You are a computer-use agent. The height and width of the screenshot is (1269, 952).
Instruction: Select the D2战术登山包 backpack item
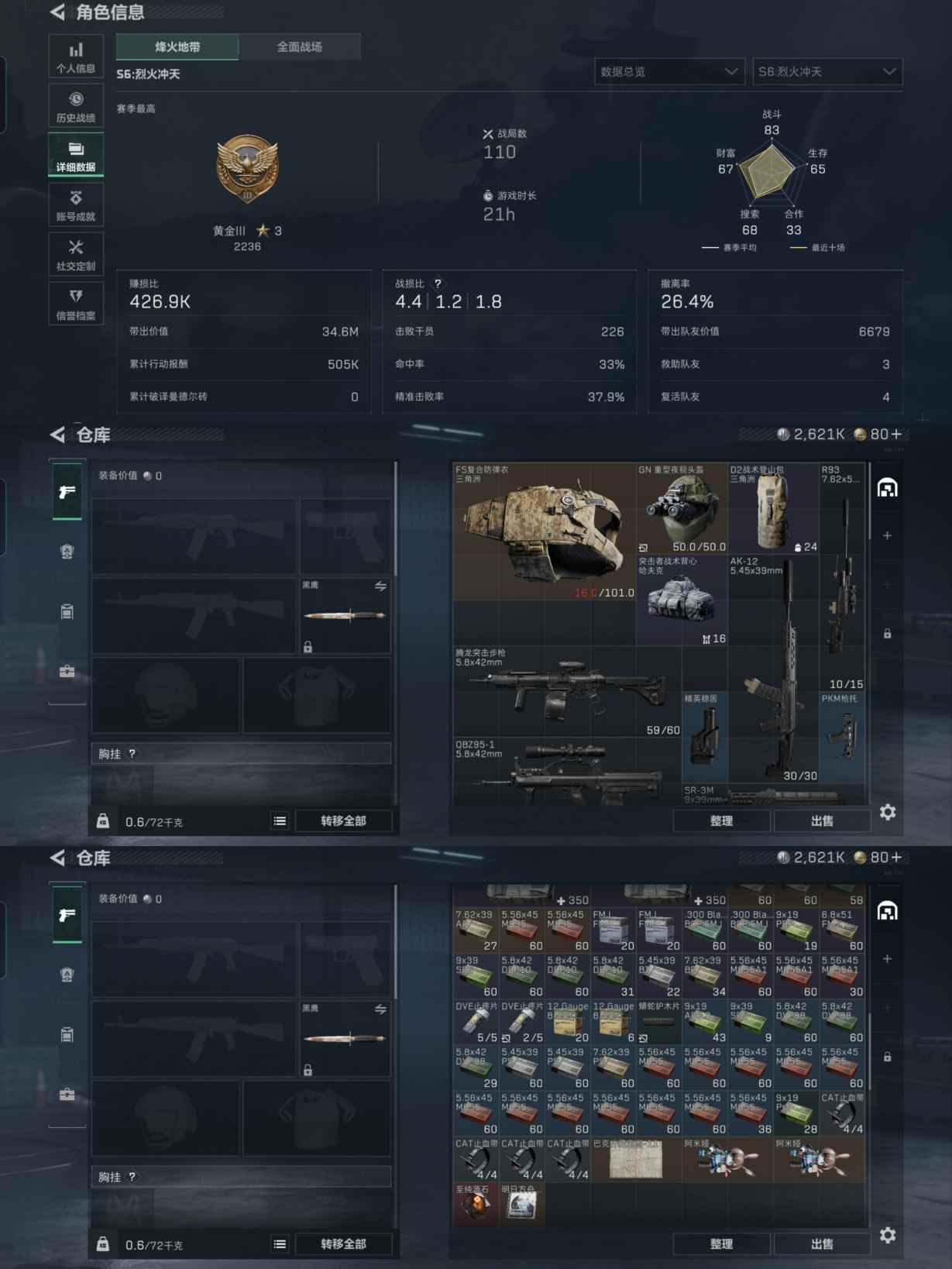pos(773,508)
